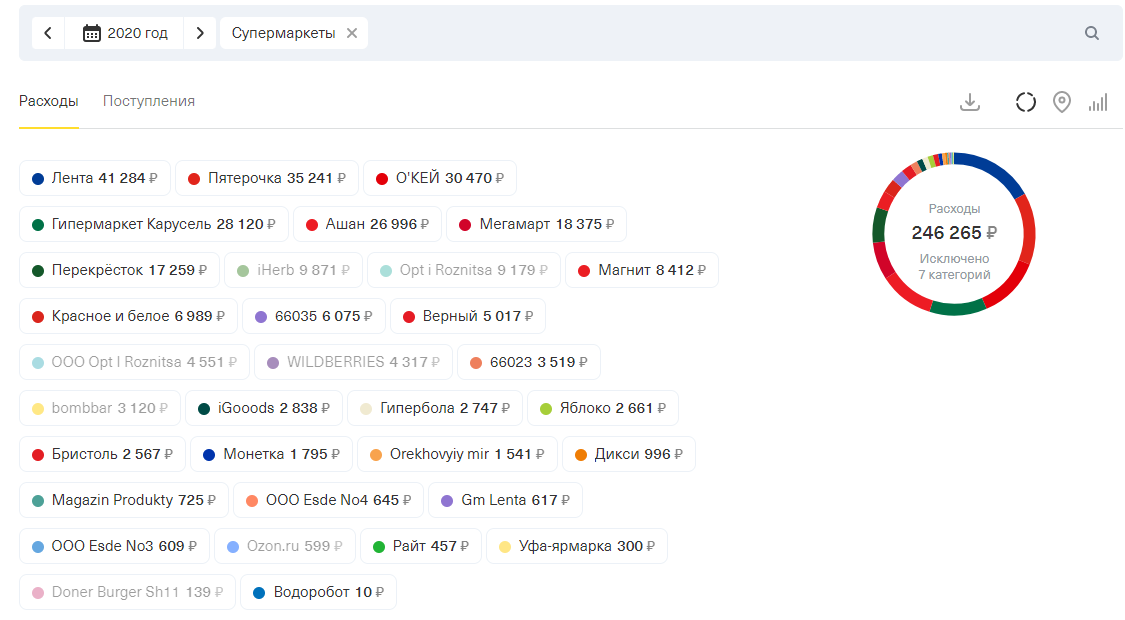Toggle the Лента 41 284 ₽ merchant chip
The width and height of the screenshot is (1125, 620).
point(95,178)
